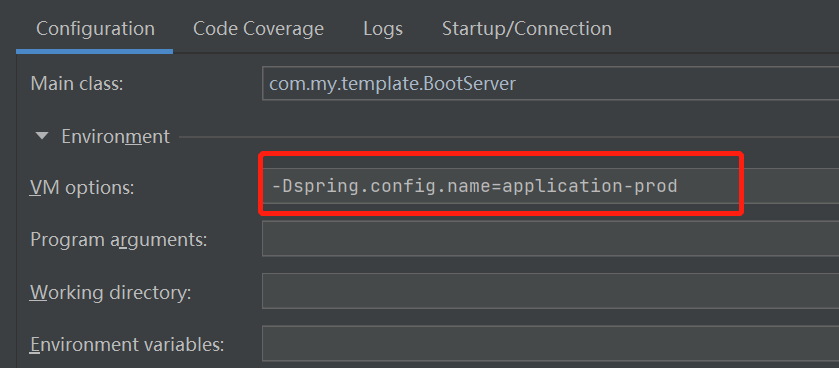Screen dimensions: 839x368
Task: Collapse the Environment section triangle
Action: [41, 136]
